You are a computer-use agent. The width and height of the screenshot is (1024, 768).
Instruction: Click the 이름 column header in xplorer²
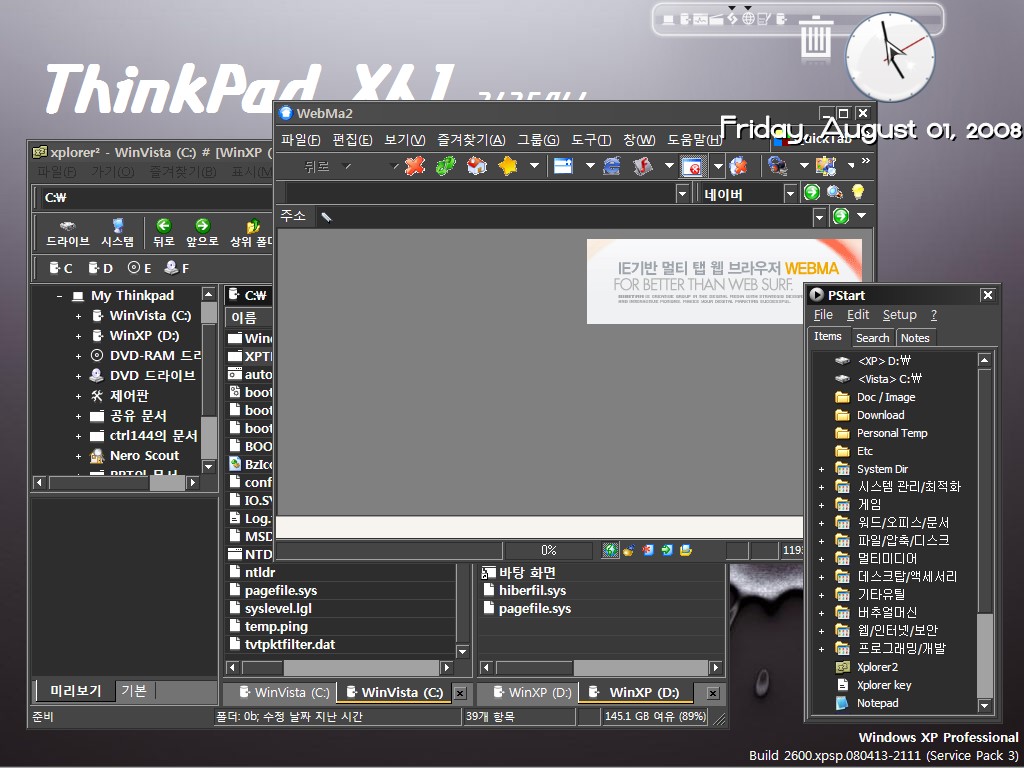coord(248,318)
